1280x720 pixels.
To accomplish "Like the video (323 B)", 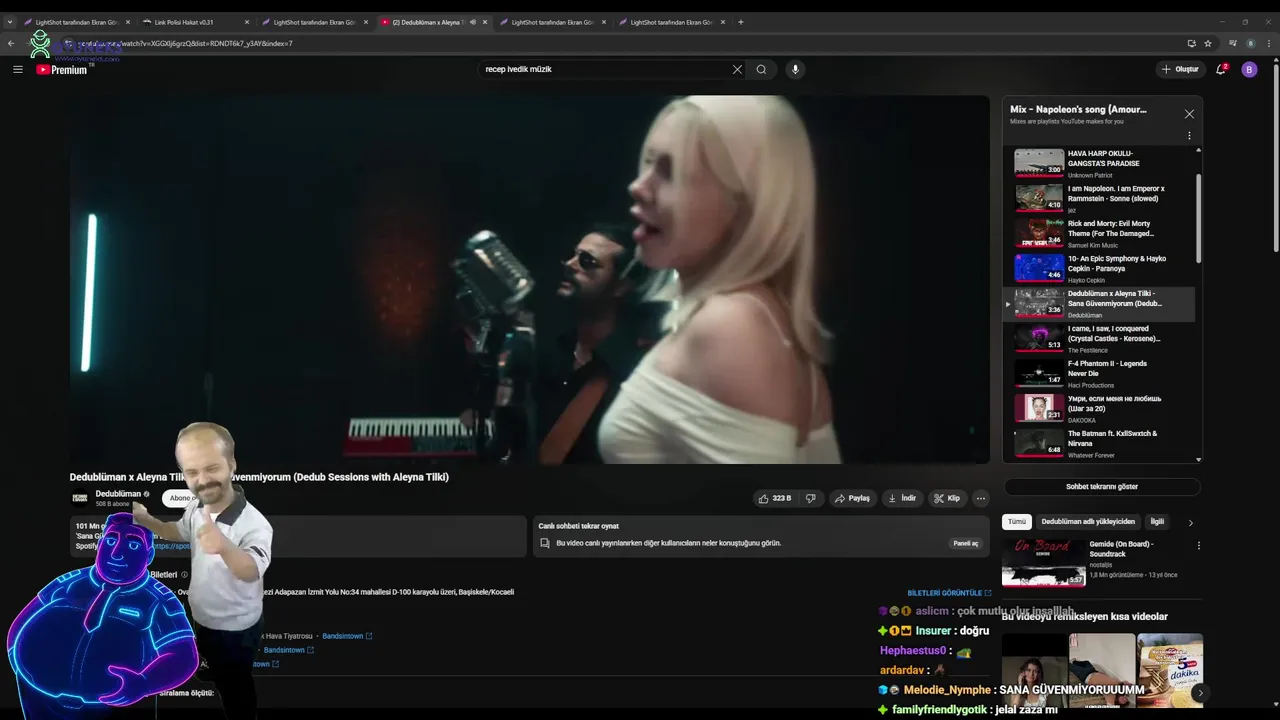I will (x=774, y=498).
